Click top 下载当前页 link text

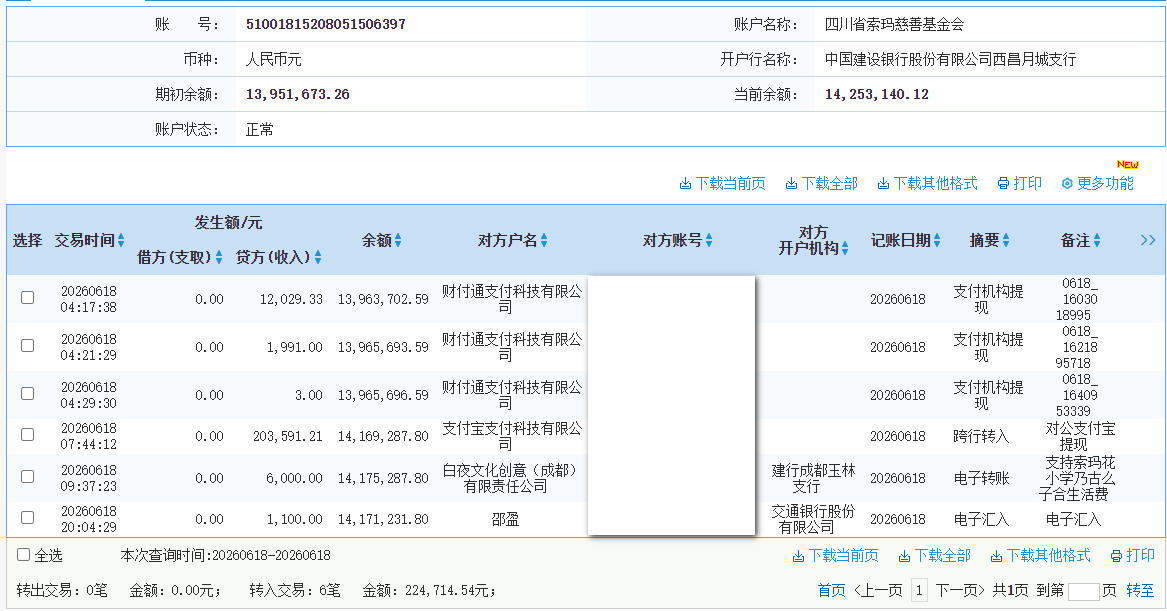click(x=730, y=184)
